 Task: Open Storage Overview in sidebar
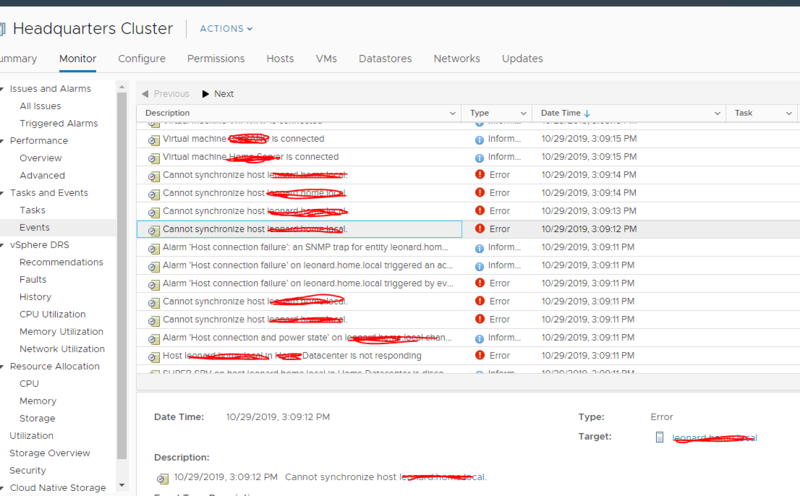[50, 453]
